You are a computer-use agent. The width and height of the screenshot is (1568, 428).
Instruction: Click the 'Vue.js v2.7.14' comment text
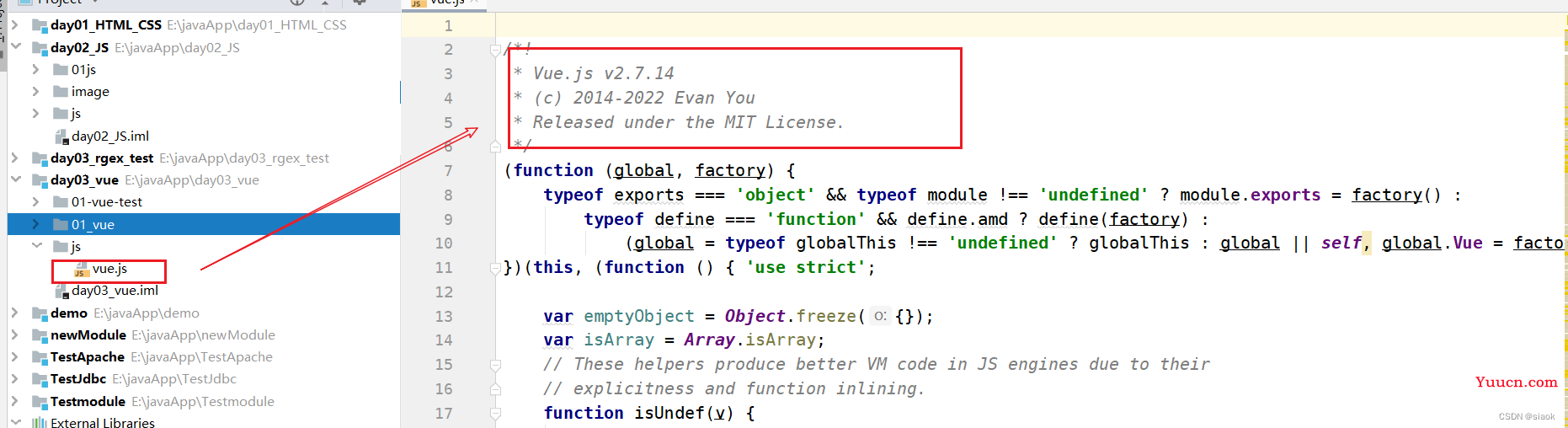click(x=603, y=74)
